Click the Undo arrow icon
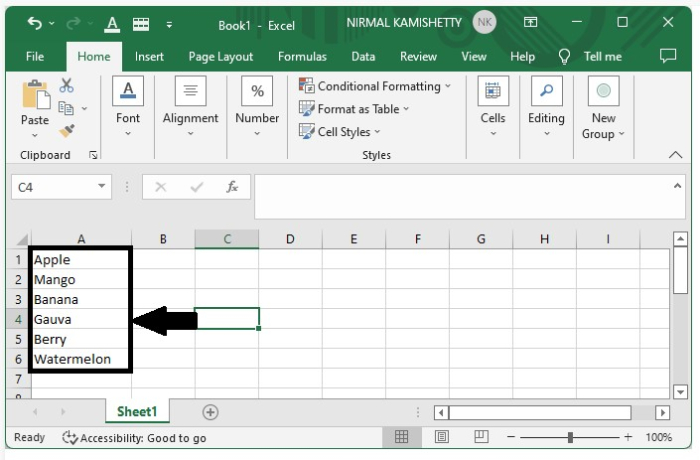Viewport: 700px width, 460px height. tap(34, 23)
